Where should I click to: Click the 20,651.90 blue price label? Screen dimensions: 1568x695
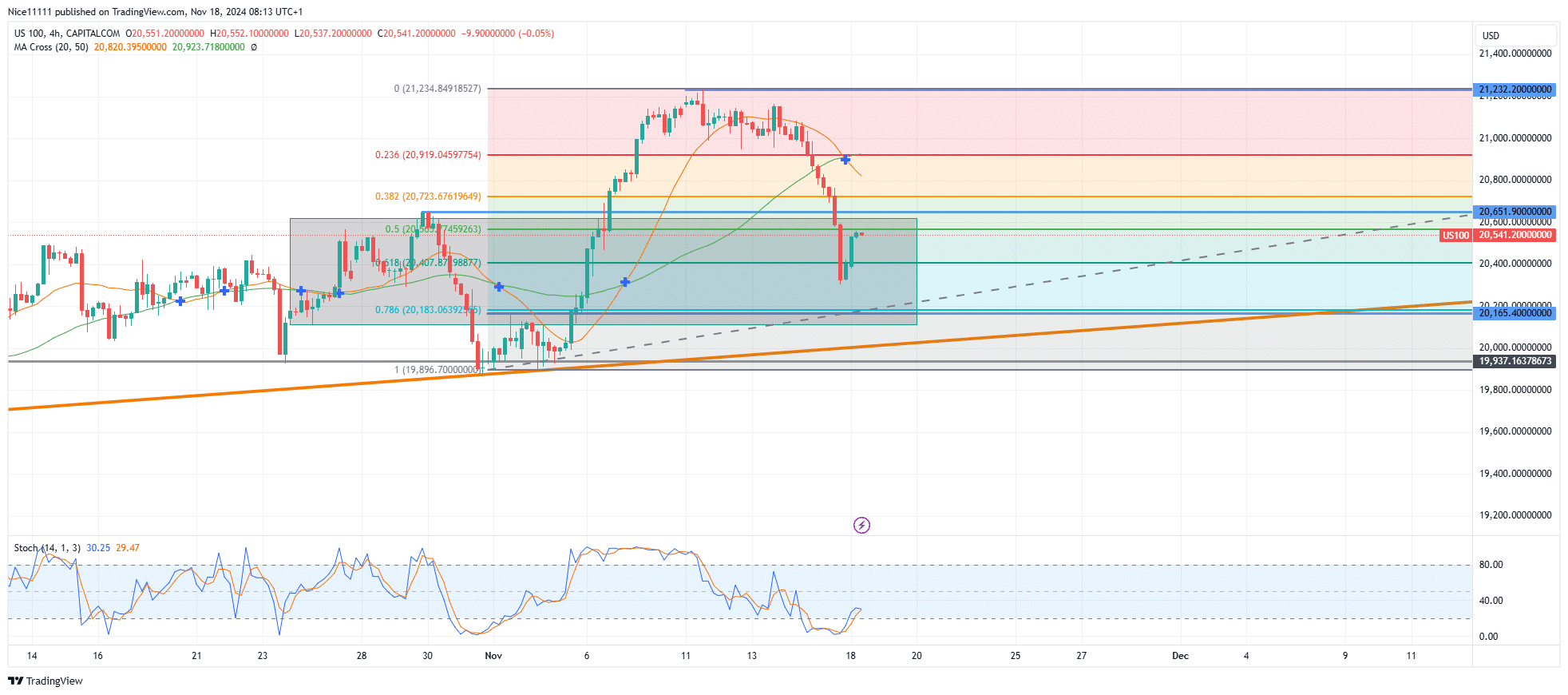tap(1515, 212)
